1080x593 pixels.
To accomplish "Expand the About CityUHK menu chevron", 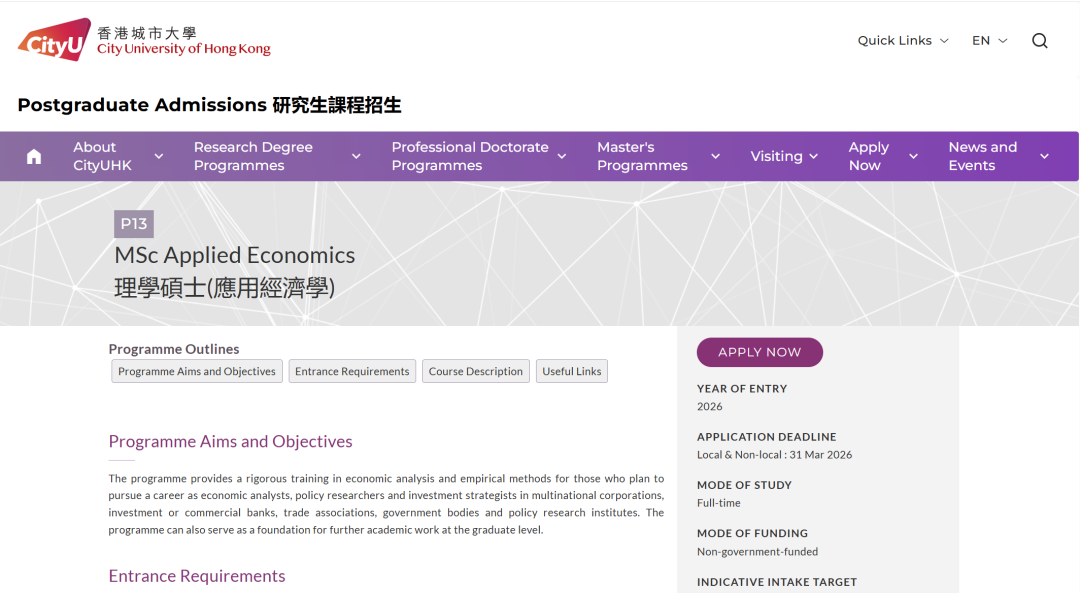I will pos(158,156).
